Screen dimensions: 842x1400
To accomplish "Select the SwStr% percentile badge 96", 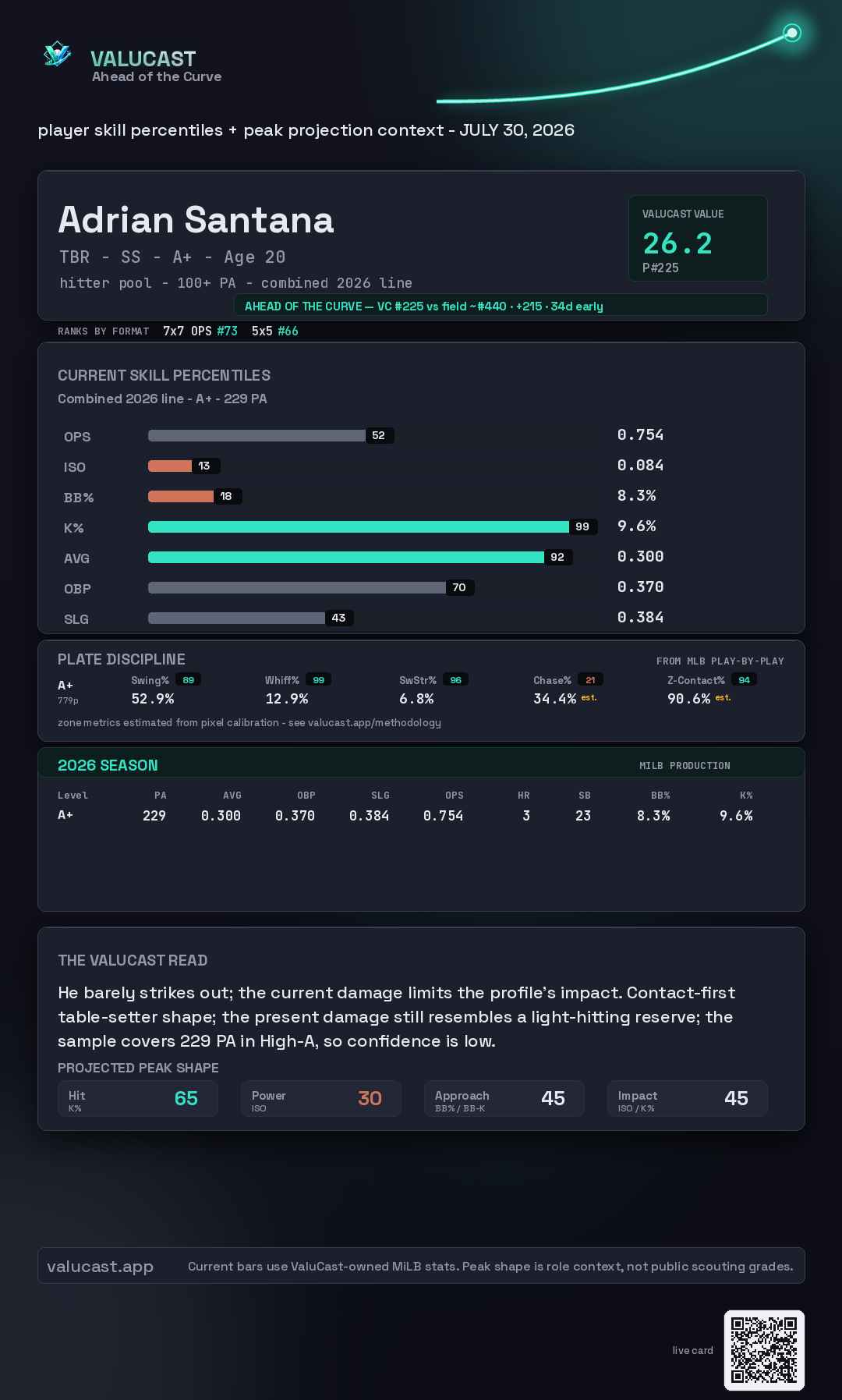I will coord(456,680).
